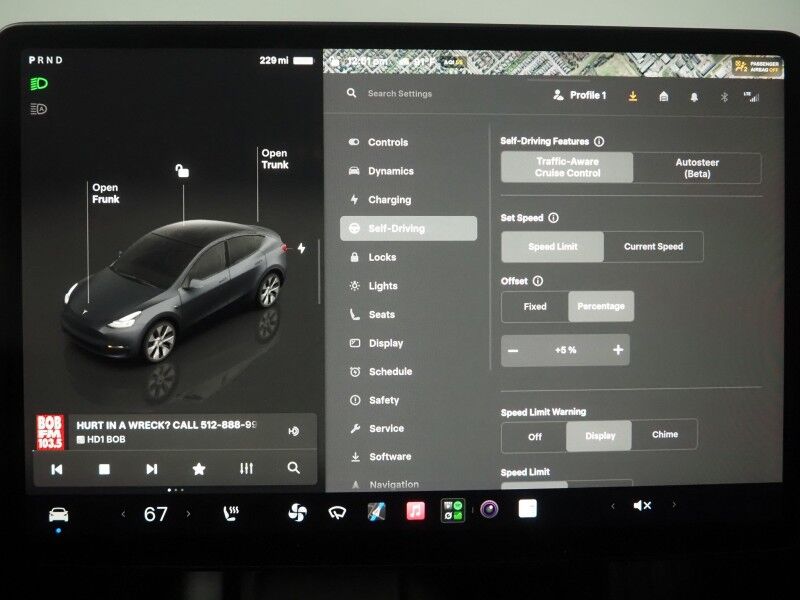Screen dimensions: 800x600
Task: Tap Open Trunk
Action: coord(275,159)
